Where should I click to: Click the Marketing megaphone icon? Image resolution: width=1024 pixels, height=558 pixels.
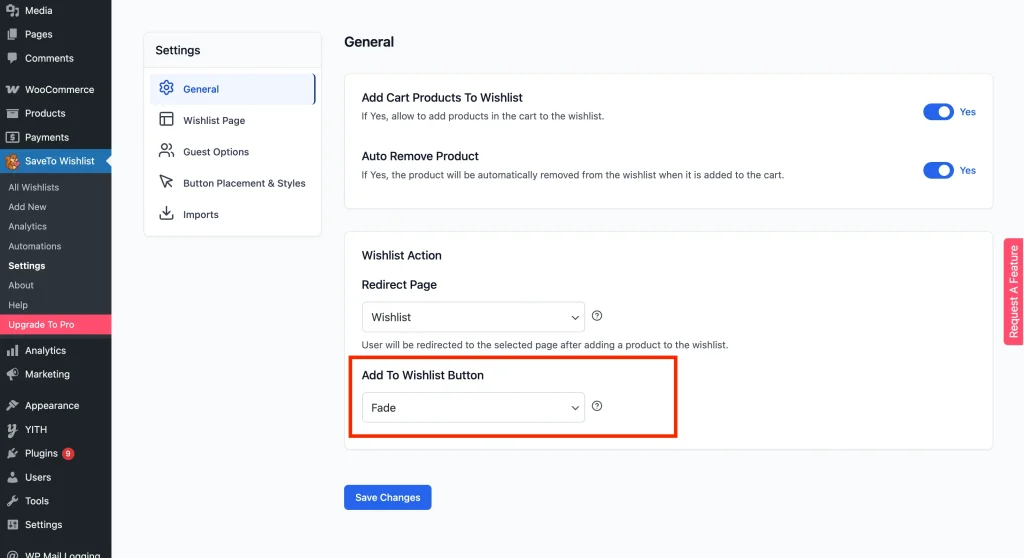(x=12, y=374)
